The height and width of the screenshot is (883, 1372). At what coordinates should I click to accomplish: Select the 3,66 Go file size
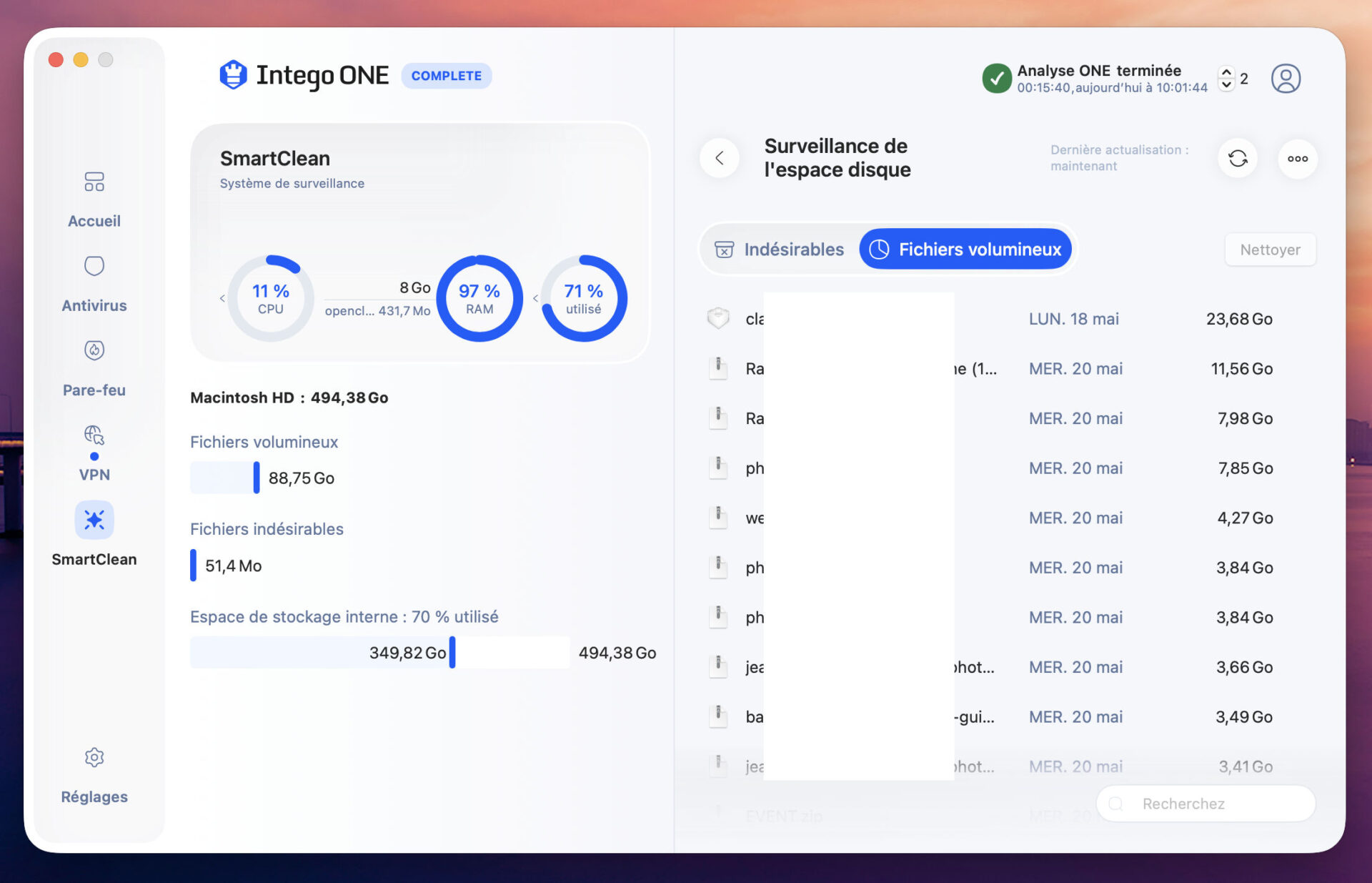tap(1245, 667)
